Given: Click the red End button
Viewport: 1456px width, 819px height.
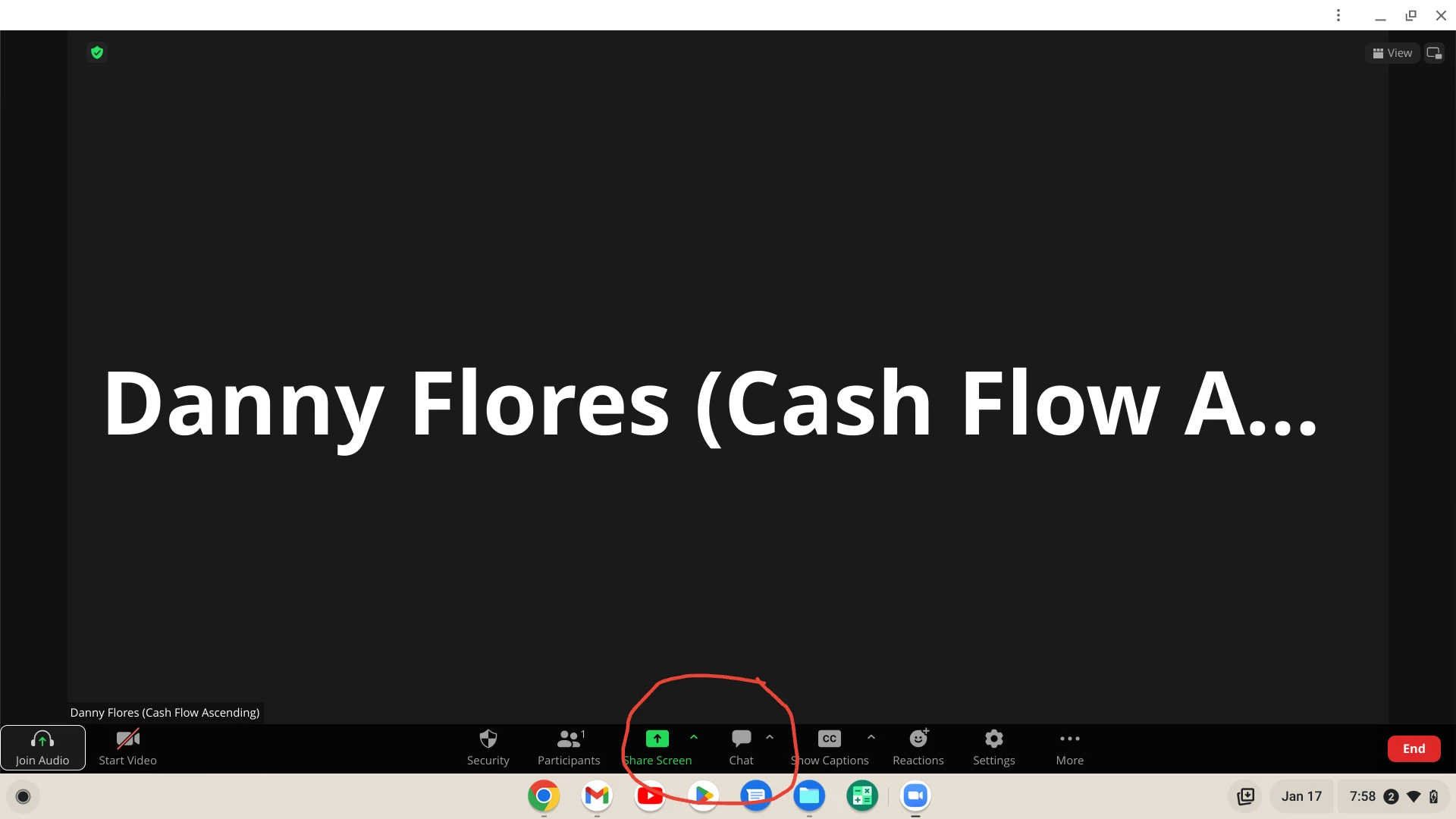Looking at the screenshot, I should tap(1414, 748).
